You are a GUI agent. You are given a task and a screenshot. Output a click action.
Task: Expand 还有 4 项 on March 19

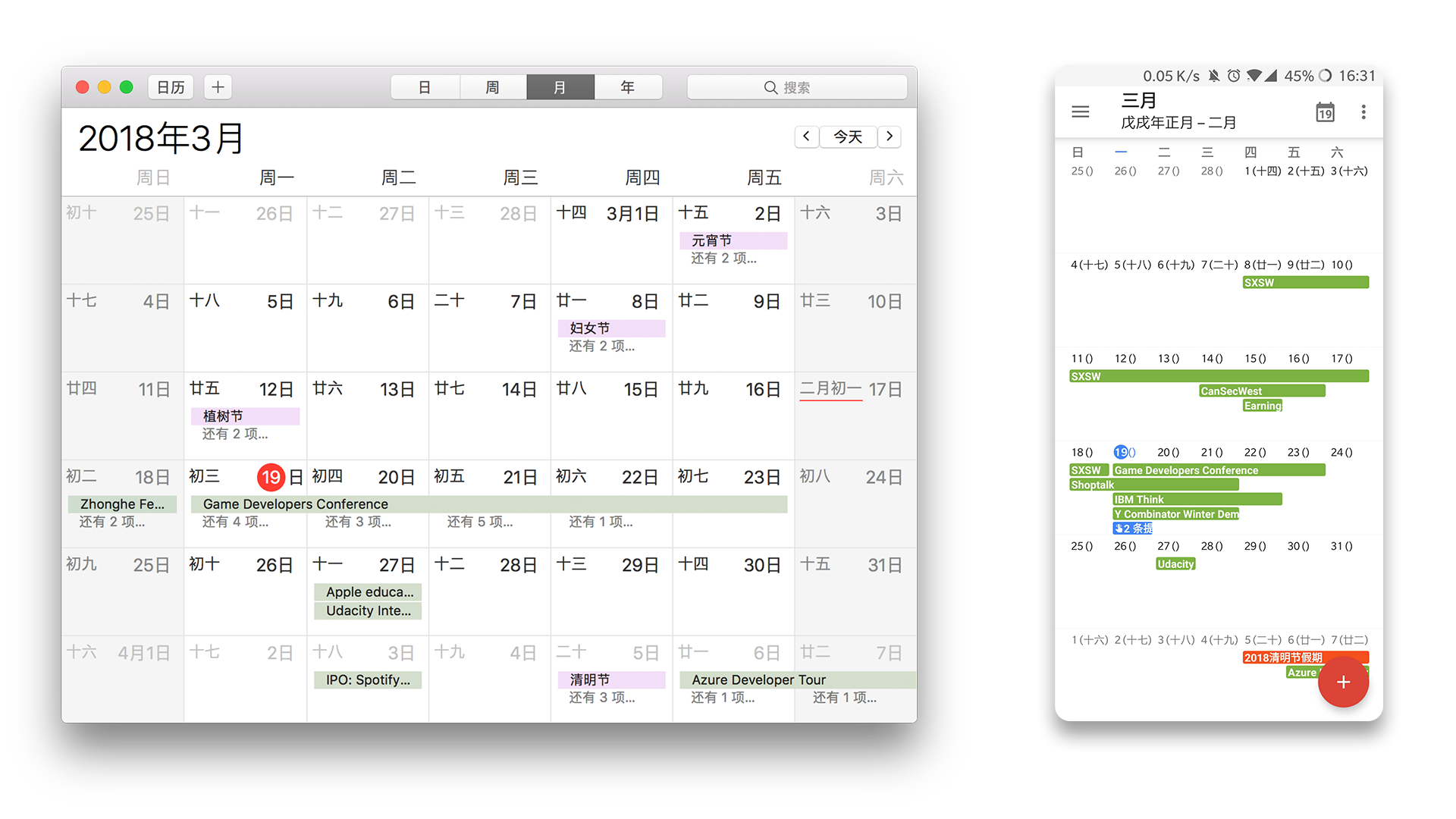[235, 522]
